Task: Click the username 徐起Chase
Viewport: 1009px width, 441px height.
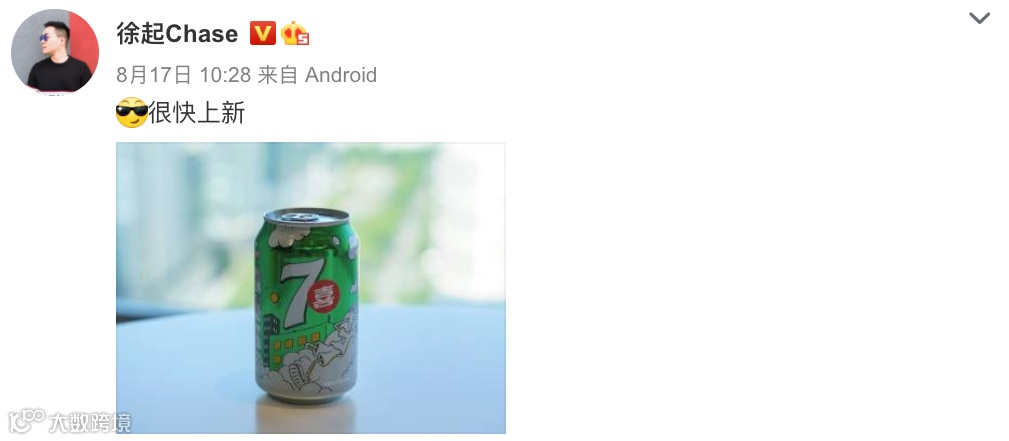Action: [x=177, y=33]
